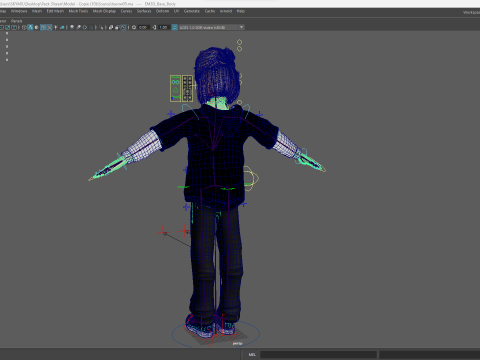Open the Curves menu

click(x=126, y=11)
